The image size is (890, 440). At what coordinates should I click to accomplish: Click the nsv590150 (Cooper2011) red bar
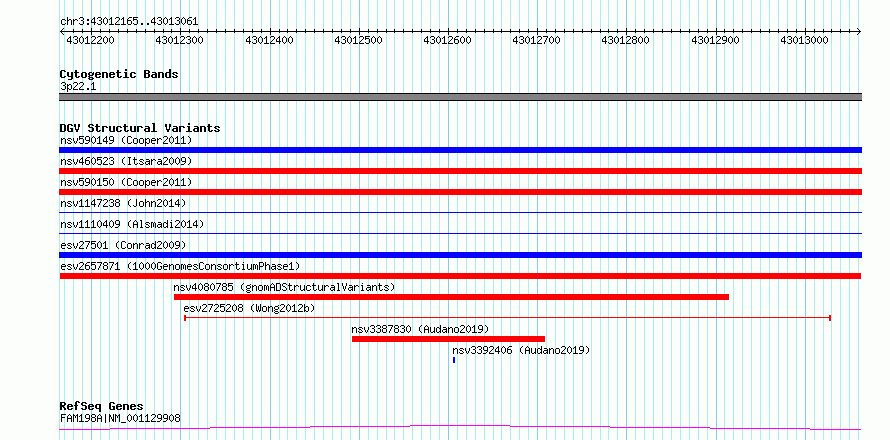(460, 192)
